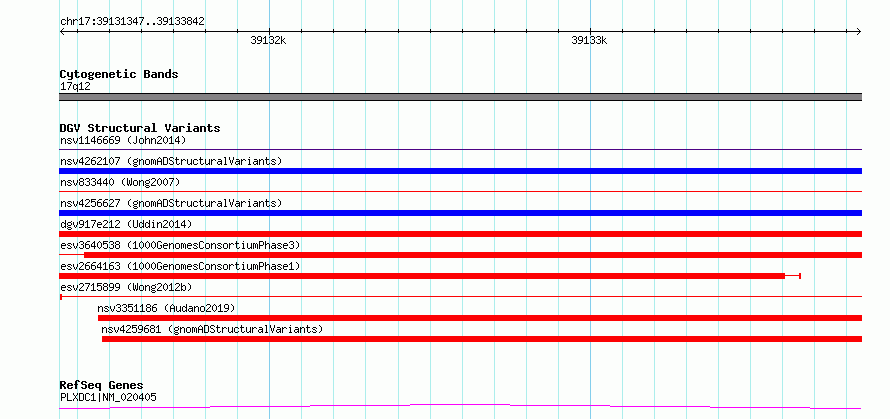Click the nsv833440 (Wong2007) label

pyautogui.click(x=120, y=182)
